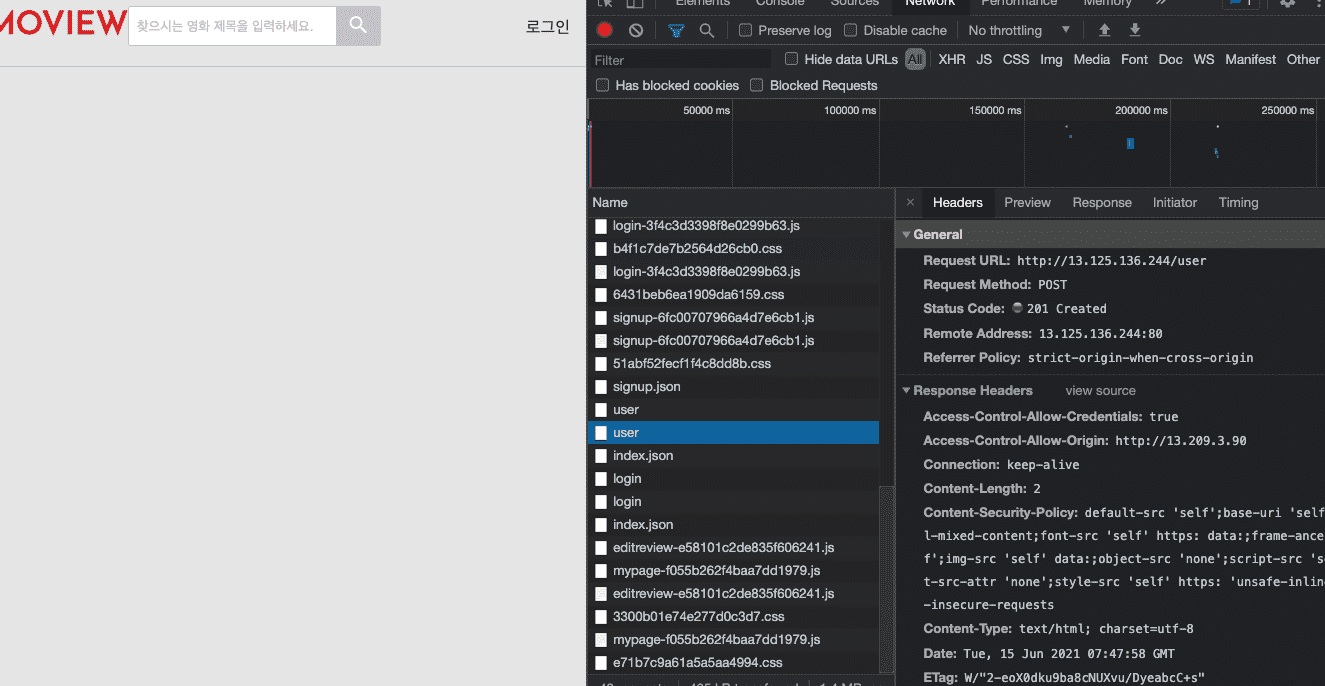Viewport: 1325px width, 686px height.
Task: Import a HAR file with the upload arrow
Action: coord(1104,30)
